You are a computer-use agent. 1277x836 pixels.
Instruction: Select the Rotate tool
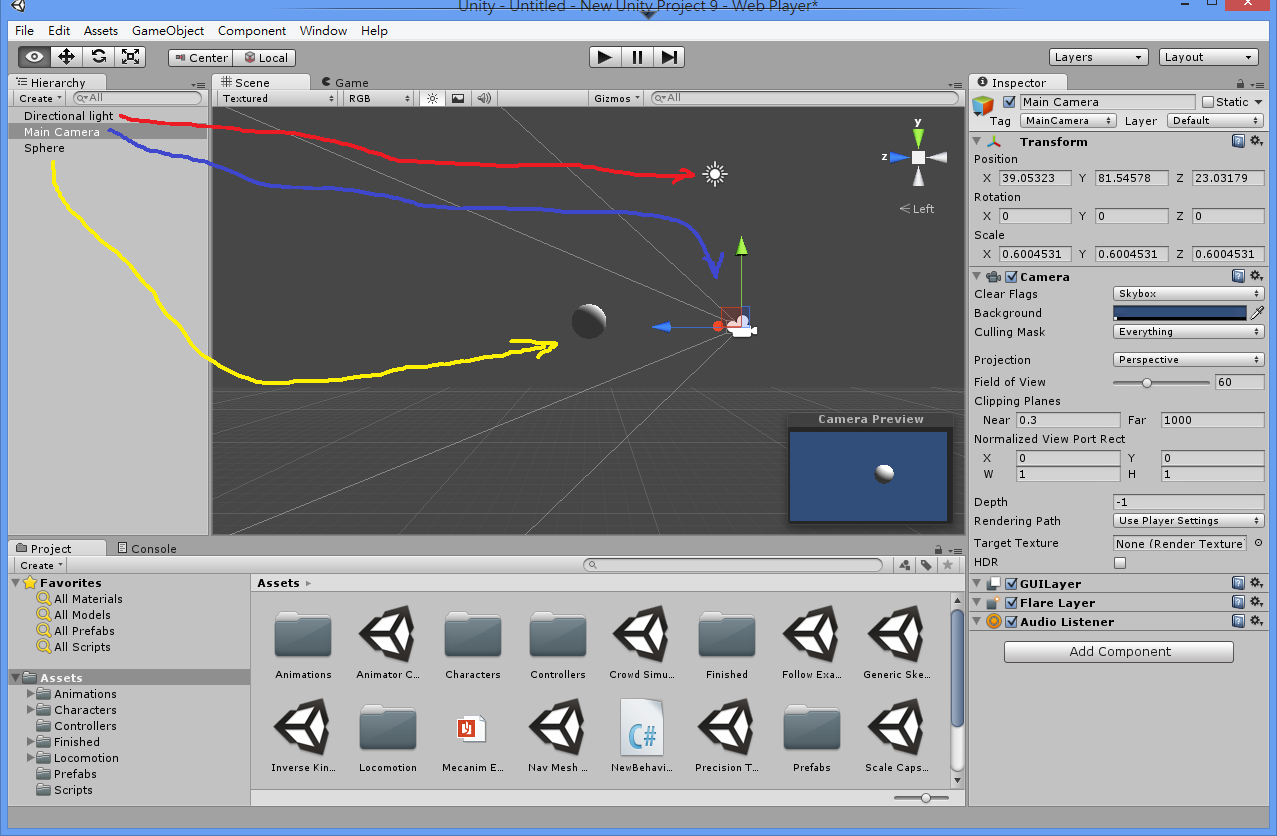tap(98, 57)
